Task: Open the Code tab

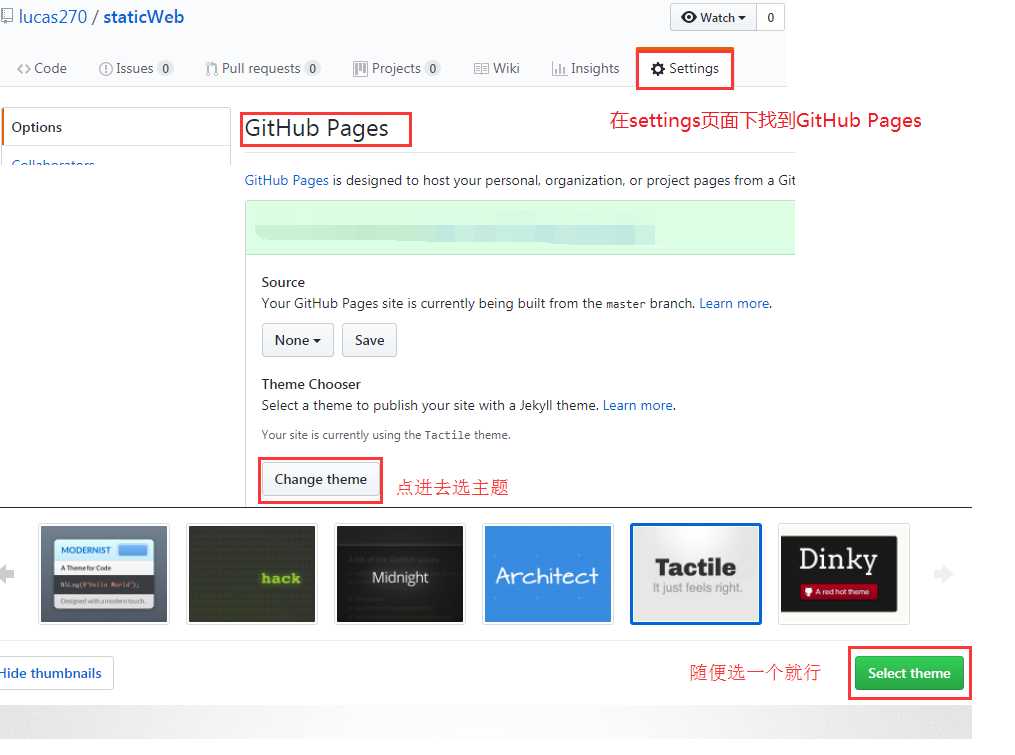Action: coord(41,69)
